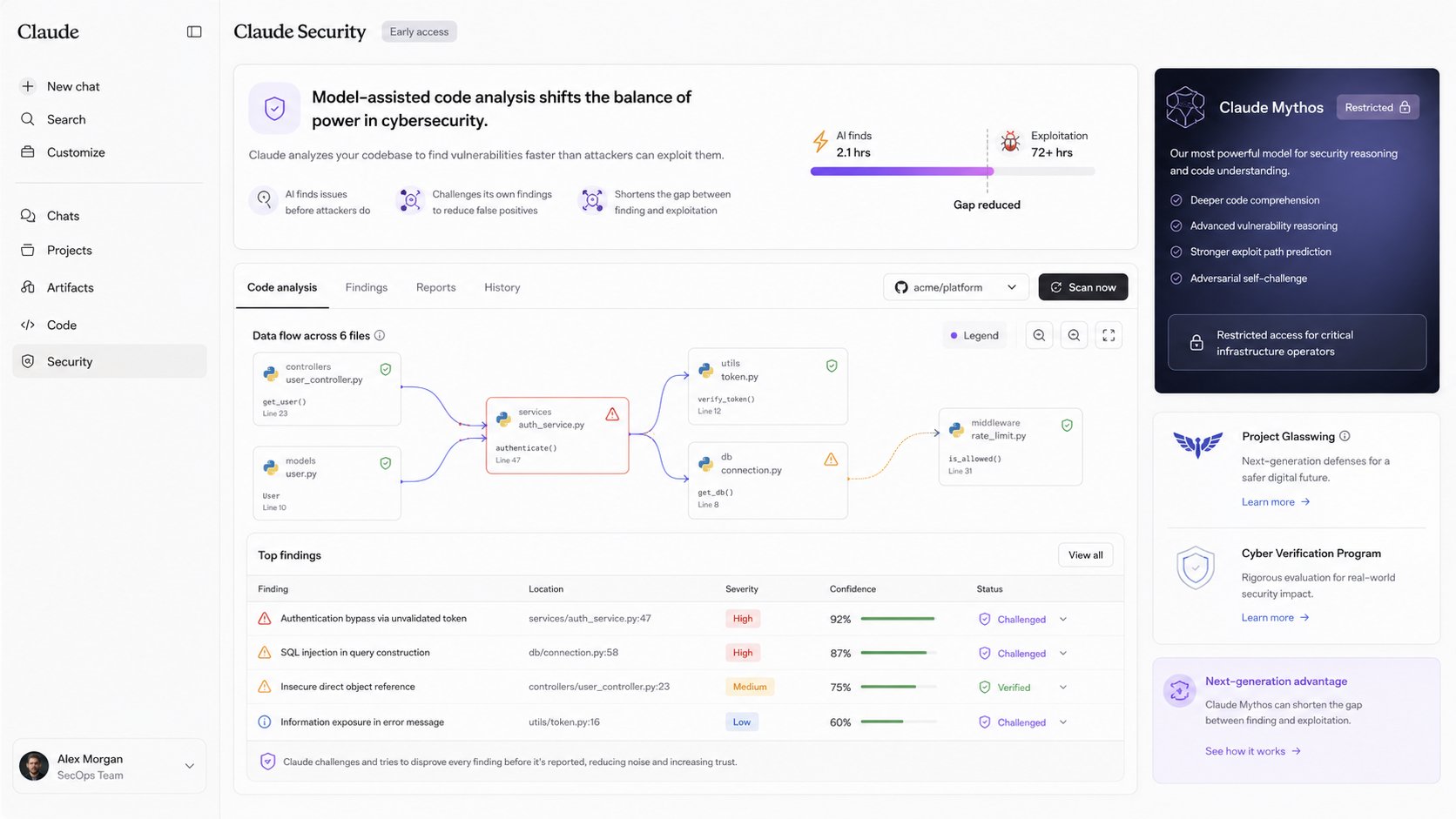Open the See how it works link
This screenshot has width=1456, height=819.
tap(1253, 751)
